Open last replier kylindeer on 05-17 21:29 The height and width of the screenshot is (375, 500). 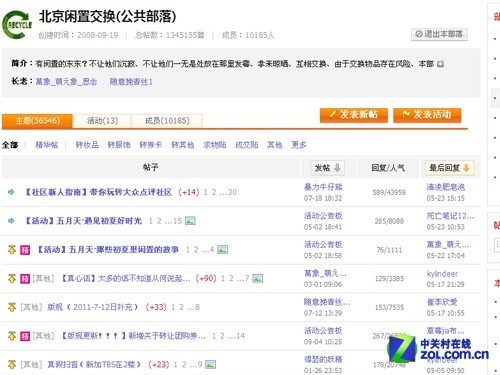click(x=442, y=274)
